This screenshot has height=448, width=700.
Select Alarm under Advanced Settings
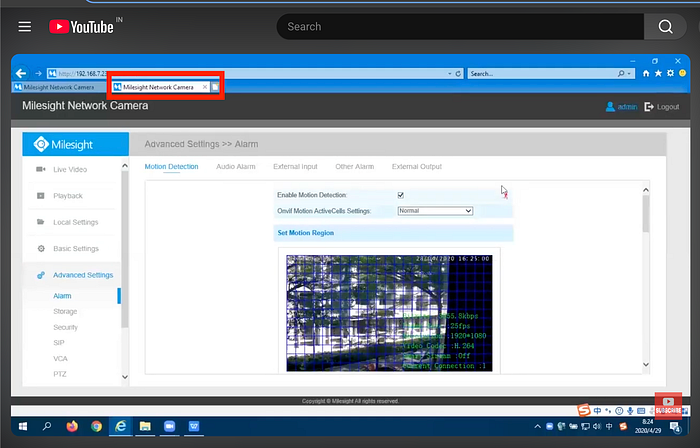[x=62, y=296]
